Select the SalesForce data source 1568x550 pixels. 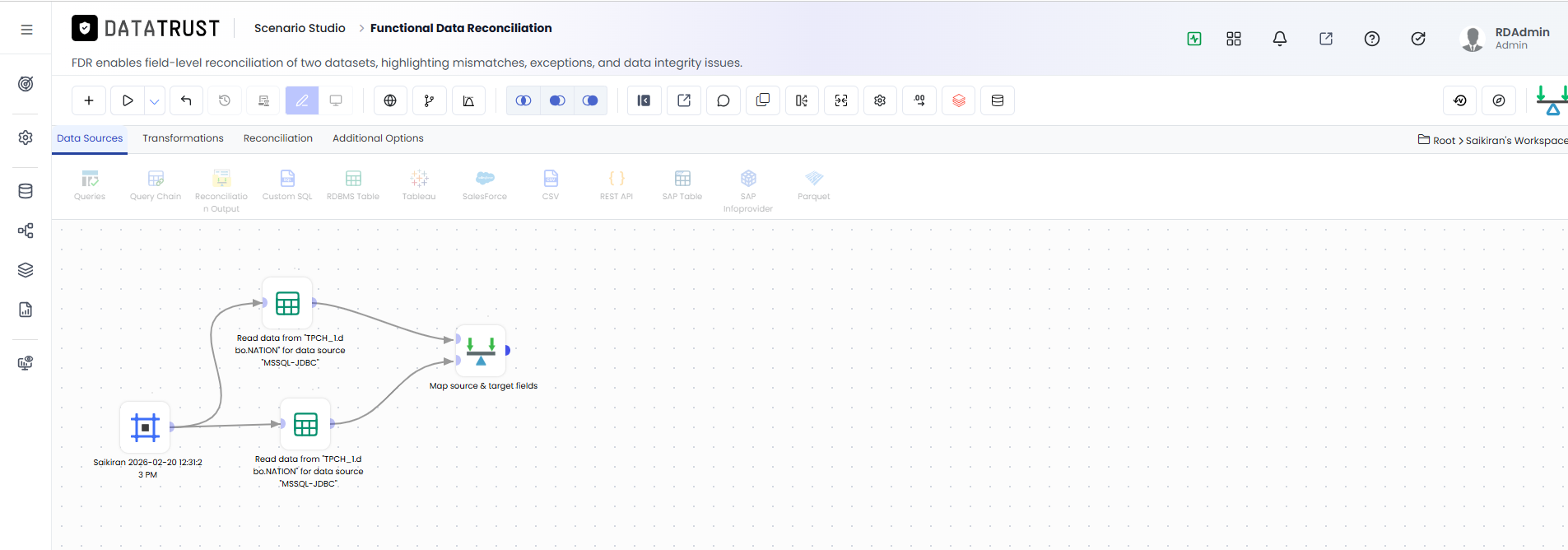(x=485, y=185)
